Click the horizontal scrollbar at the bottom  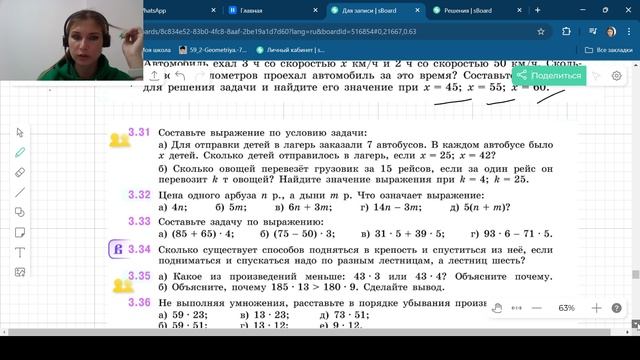pyautogui.click(x=309, y=332)
